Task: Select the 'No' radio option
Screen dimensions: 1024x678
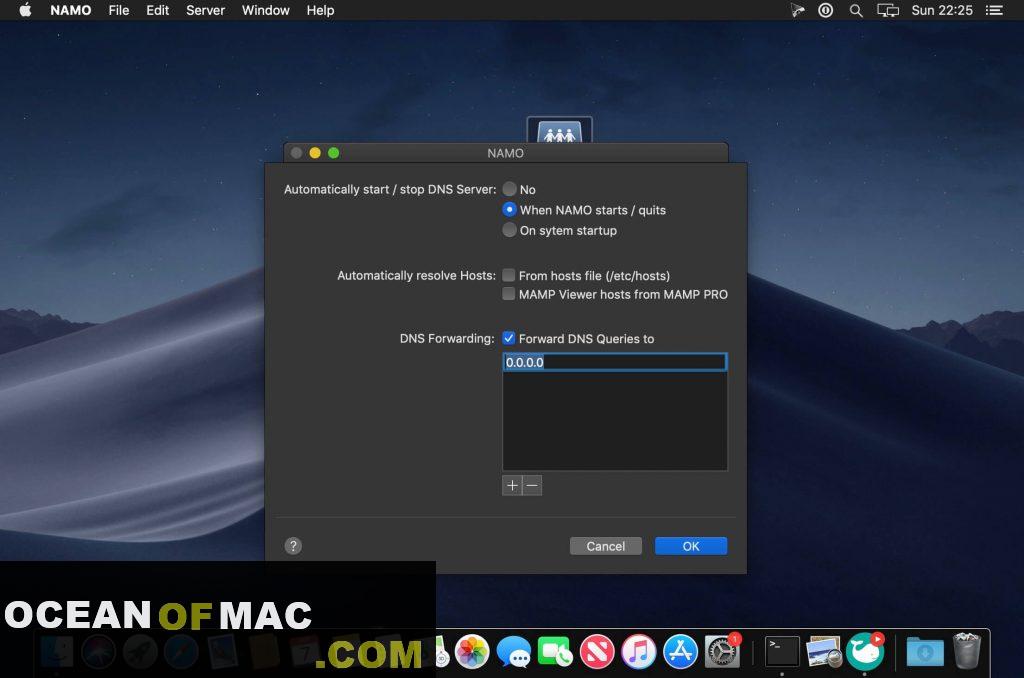Action: (509, 189)
